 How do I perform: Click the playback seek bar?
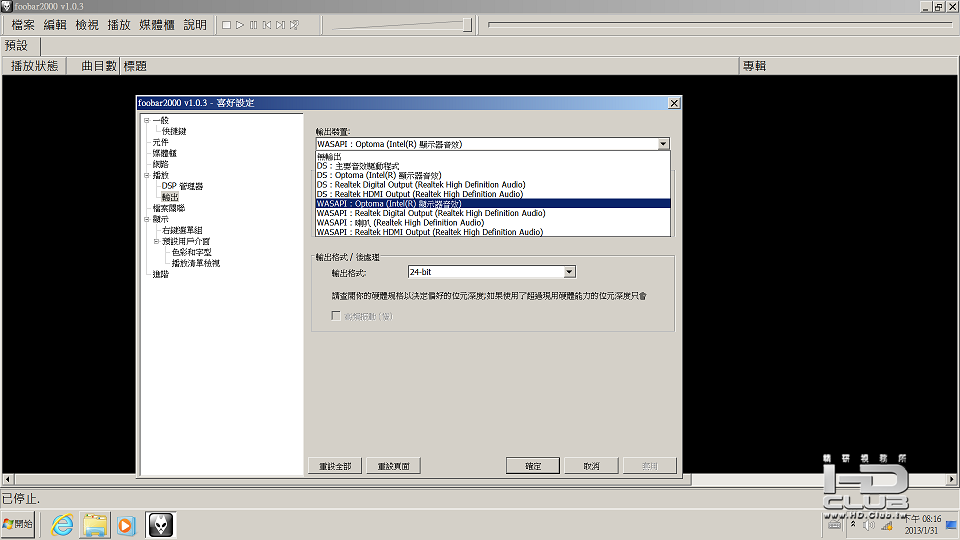tap(720, 25)
